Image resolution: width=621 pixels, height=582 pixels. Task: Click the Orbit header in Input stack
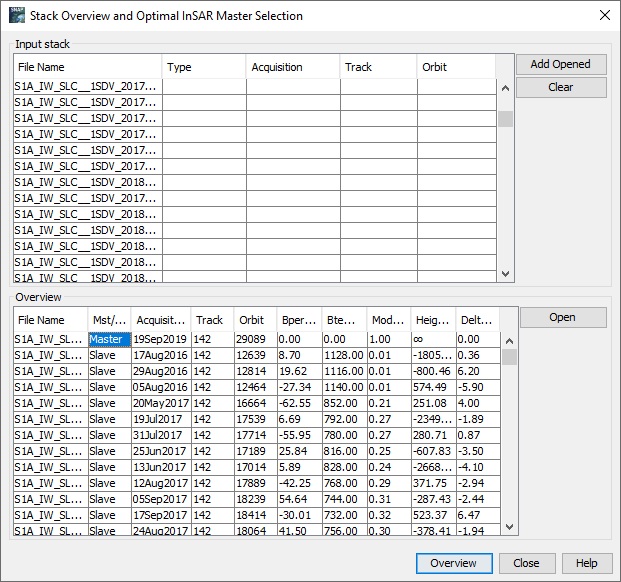456,67
